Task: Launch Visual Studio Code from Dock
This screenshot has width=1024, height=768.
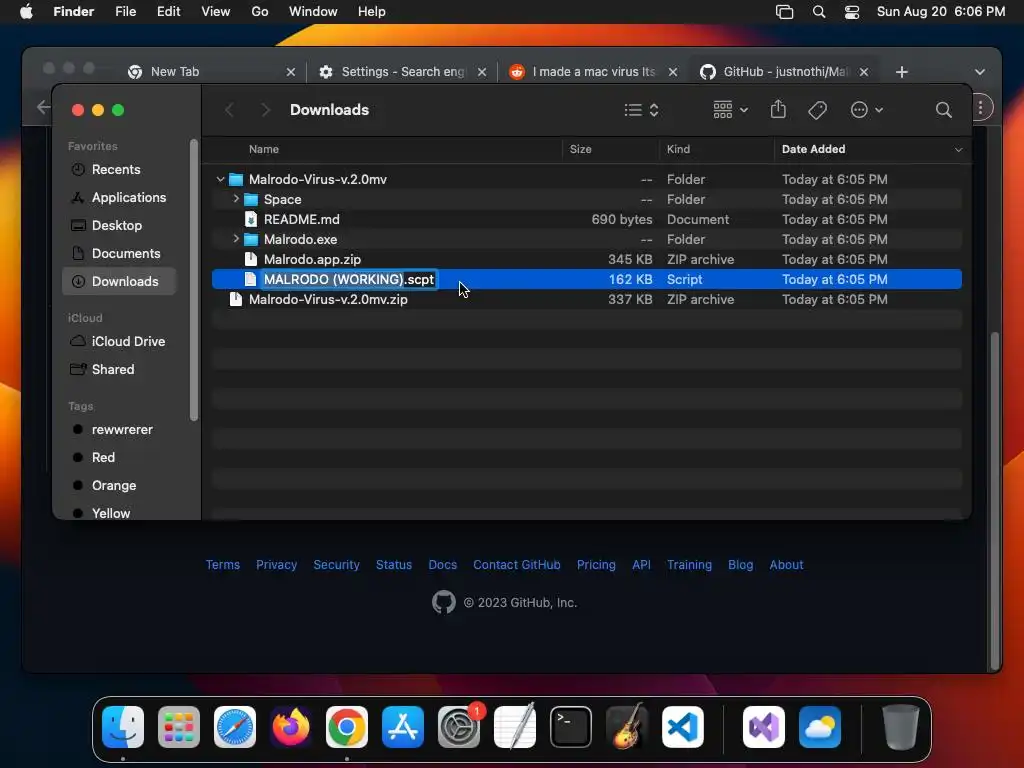Action: pos(683,727)
